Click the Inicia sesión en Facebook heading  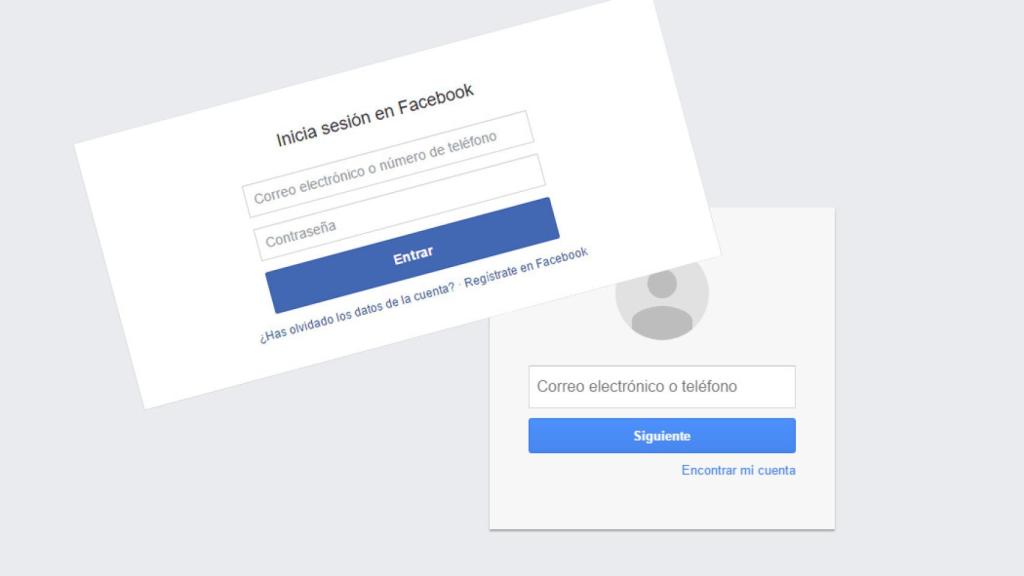pyautogui.click(x=375, y=116)
